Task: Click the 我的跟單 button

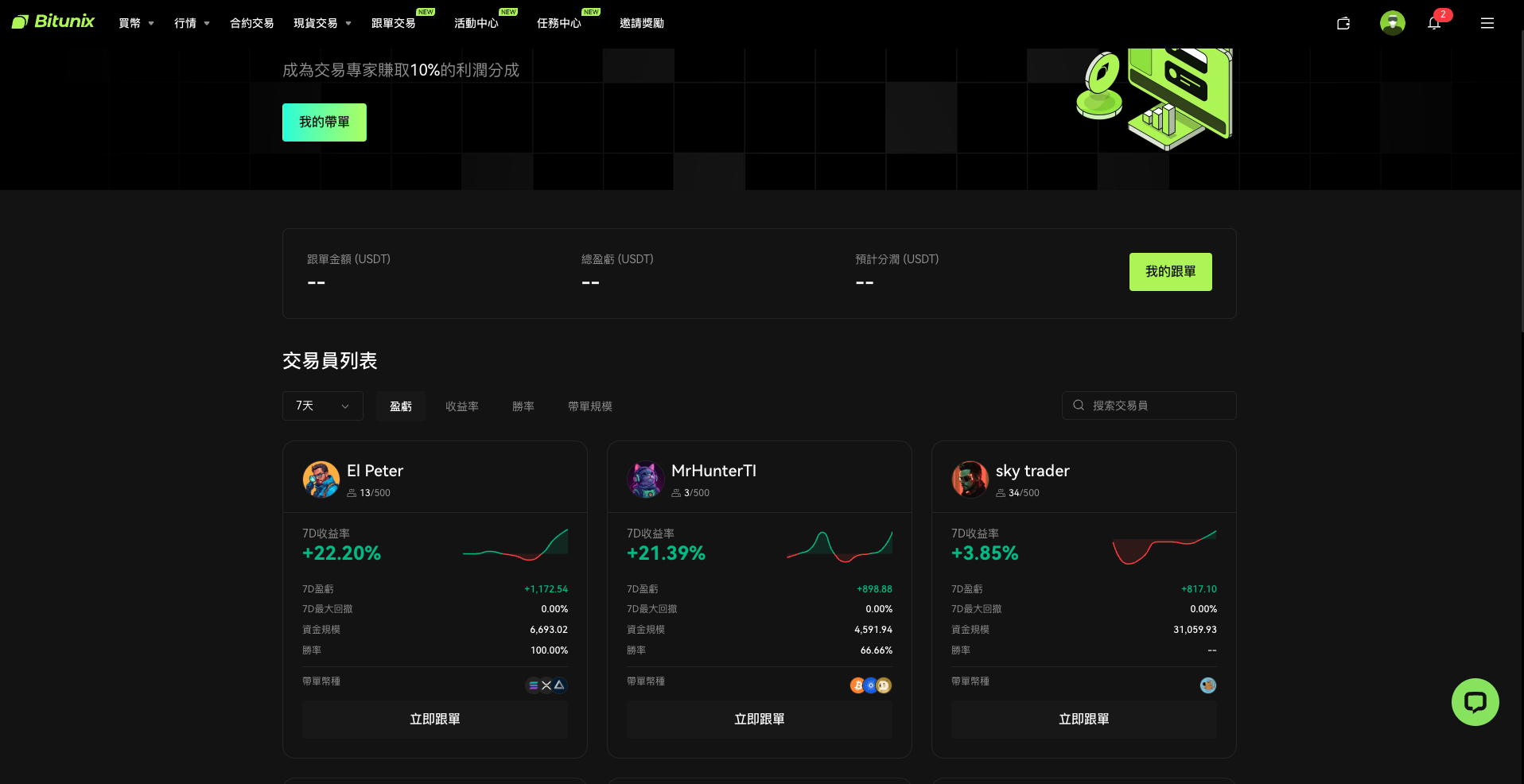Action: (x=1171, y=272)
